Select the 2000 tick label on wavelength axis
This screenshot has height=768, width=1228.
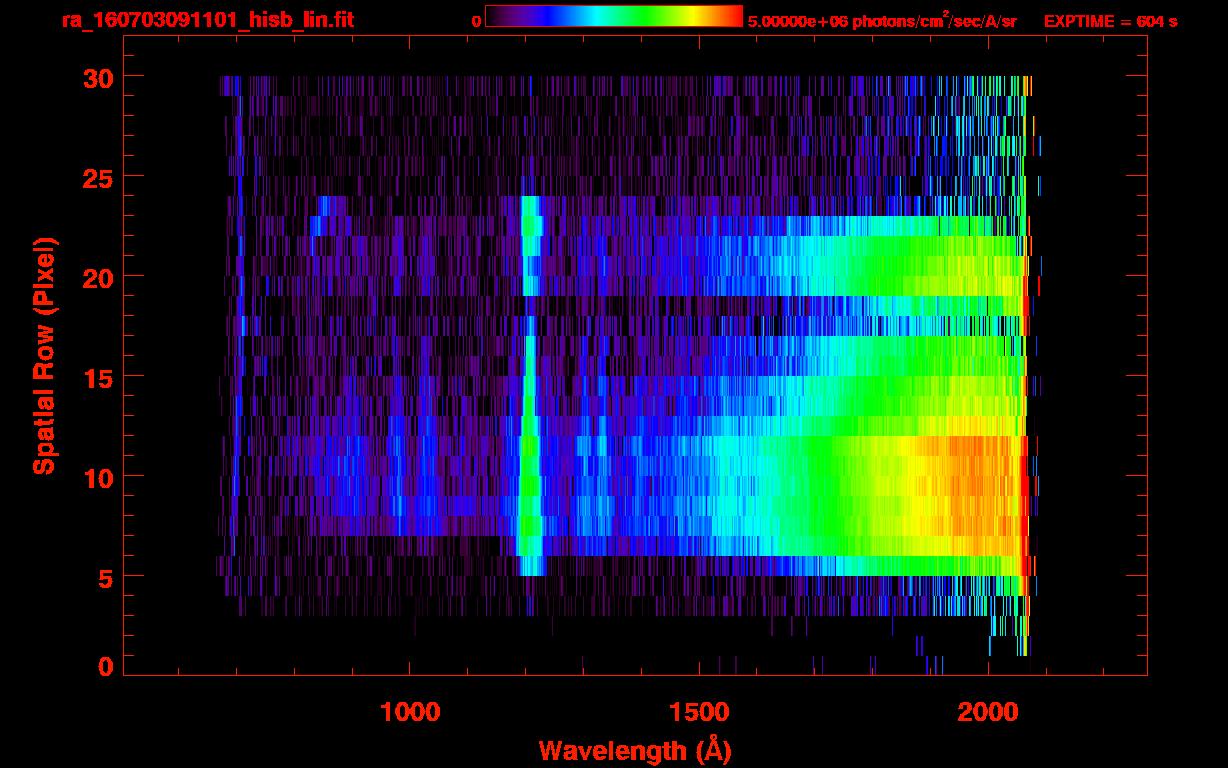(988, 711)
